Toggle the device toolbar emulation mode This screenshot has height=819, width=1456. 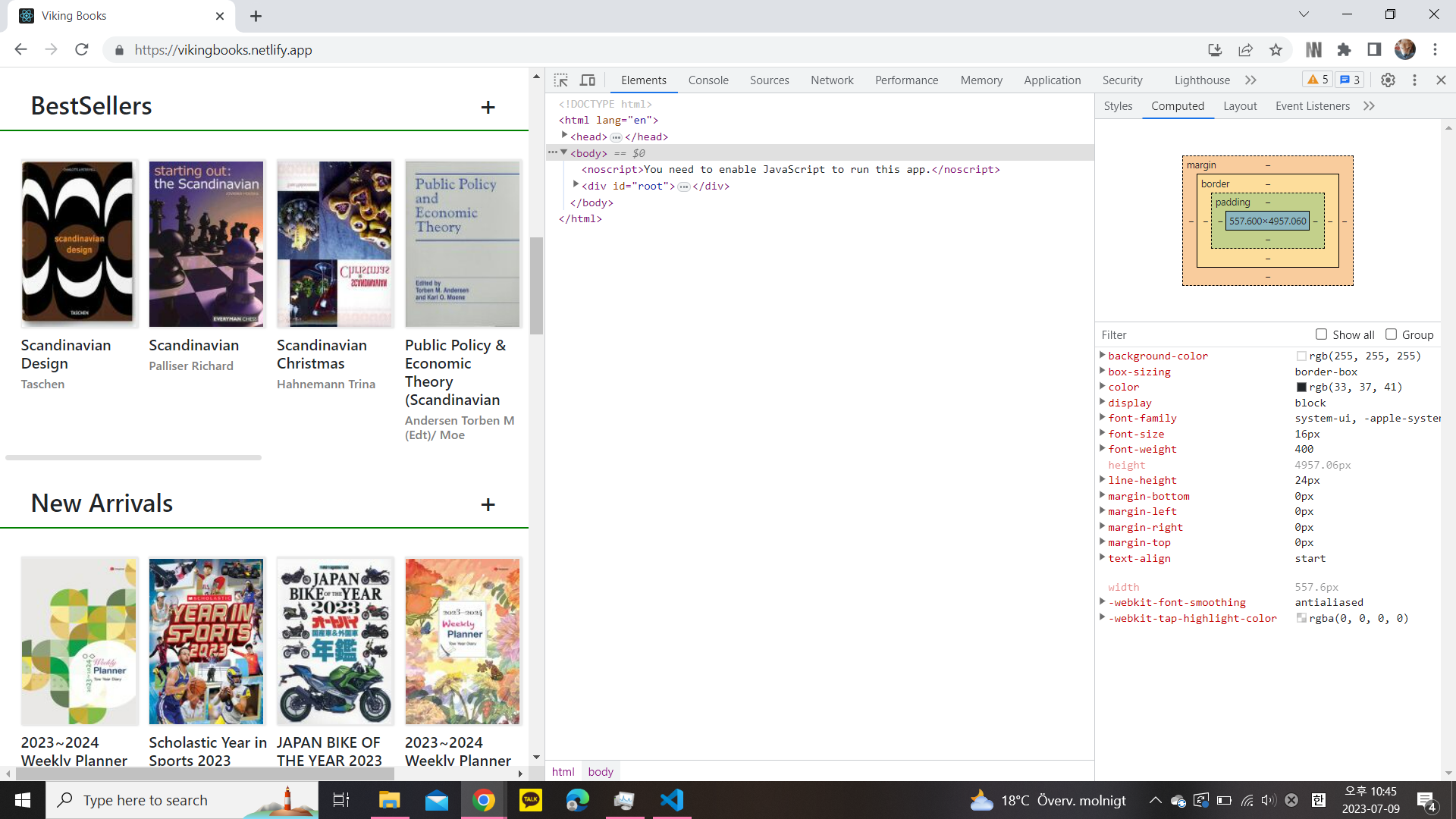tap(588, 80)
